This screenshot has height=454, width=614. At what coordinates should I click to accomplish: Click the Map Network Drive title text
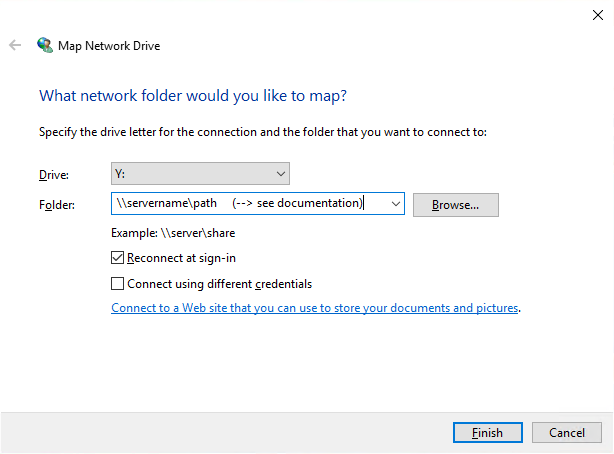(x=110, y=46)
